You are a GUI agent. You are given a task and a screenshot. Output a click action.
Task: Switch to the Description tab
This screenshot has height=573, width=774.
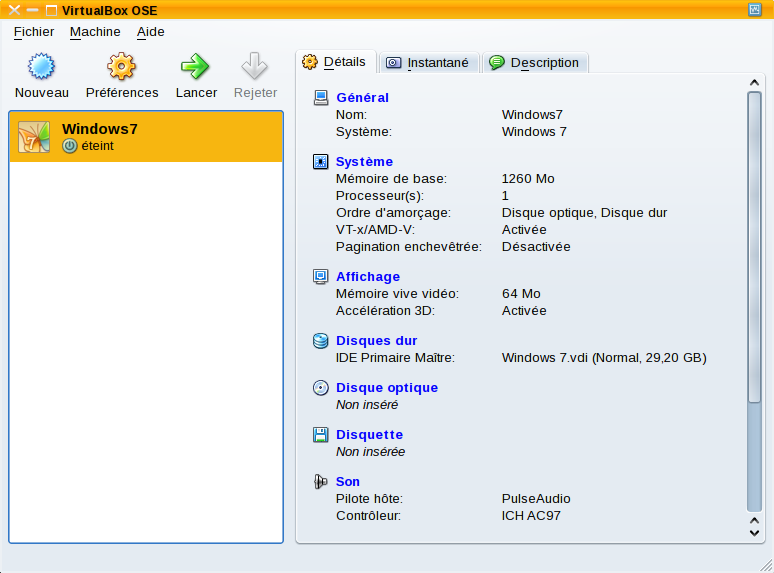tap(535, 63)
